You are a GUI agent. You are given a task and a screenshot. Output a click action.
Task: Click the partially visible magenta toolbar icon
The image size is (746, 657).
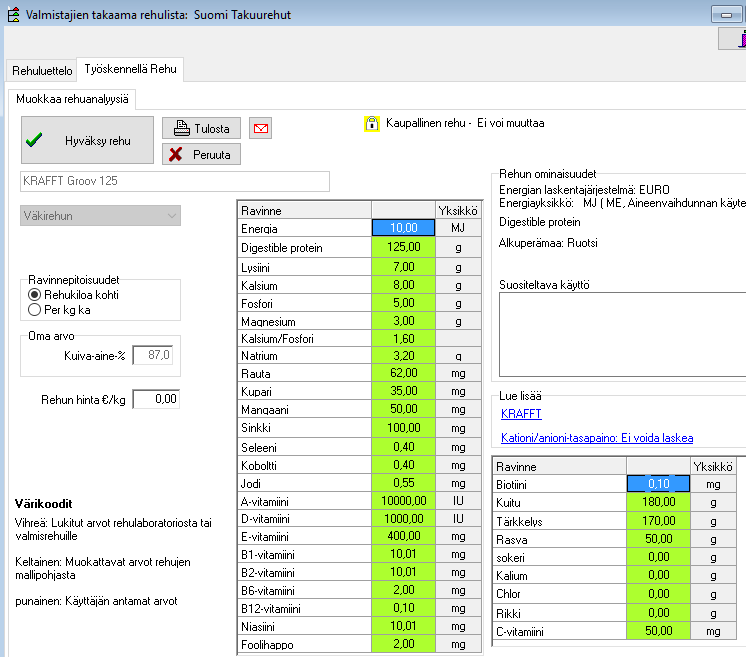(742, 39)
